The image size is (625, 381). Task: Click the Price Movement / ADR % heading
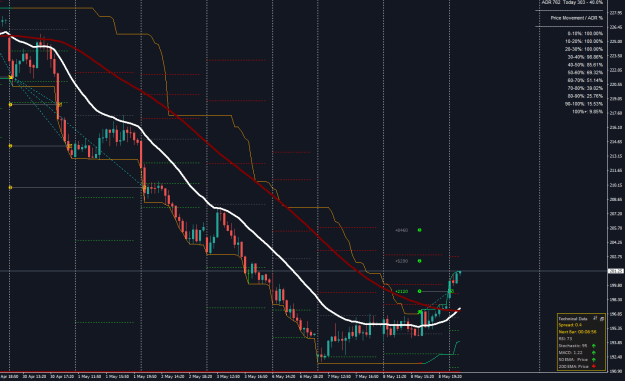pyautogui.click(x=576, y=18)
